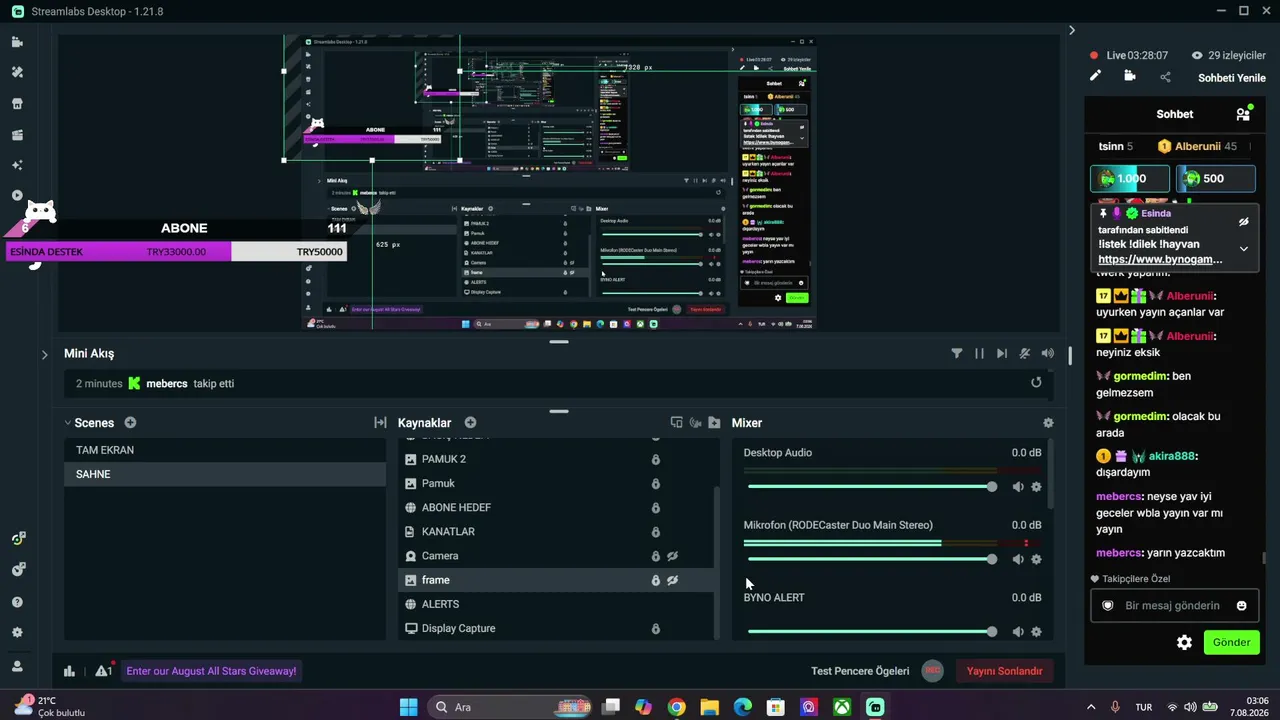1280x720 pixels.
Task: Select the TAM EKRAN scene
Action: [225, 450]
